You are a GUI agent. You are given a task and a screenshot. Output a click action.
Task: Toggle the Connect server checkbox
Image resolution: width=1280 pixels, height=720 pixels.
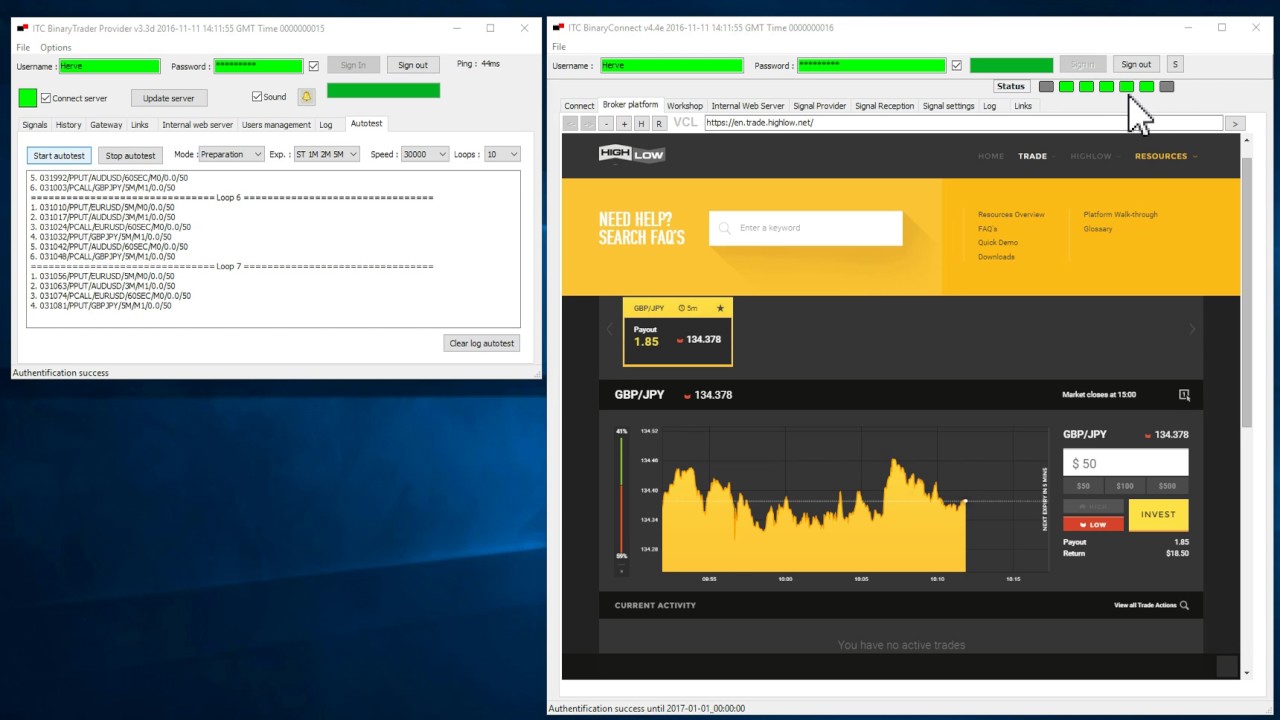pyautogui.click(x=46, y=98)
